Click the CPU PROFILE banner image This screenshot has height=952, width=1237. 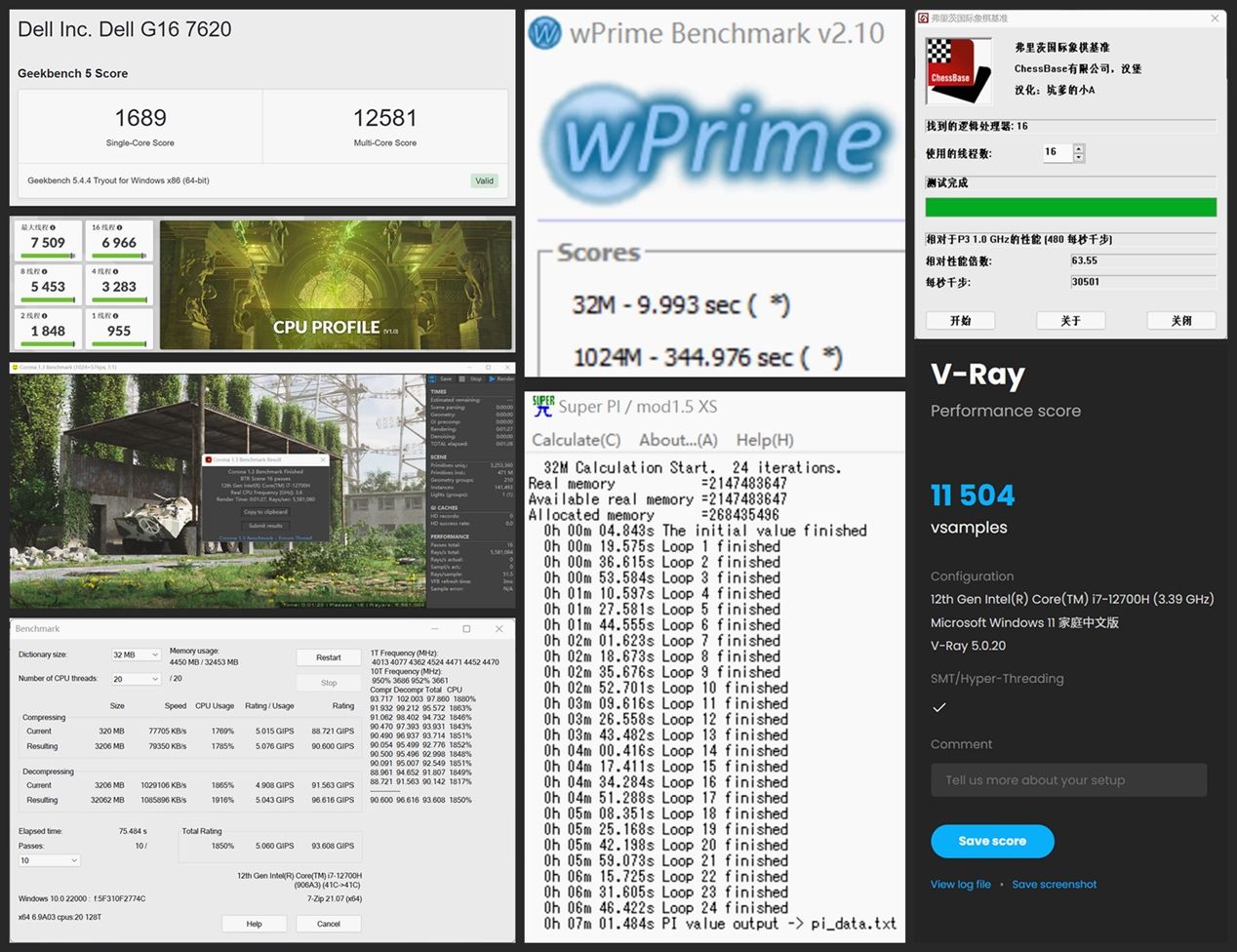[x=336, y=284]
